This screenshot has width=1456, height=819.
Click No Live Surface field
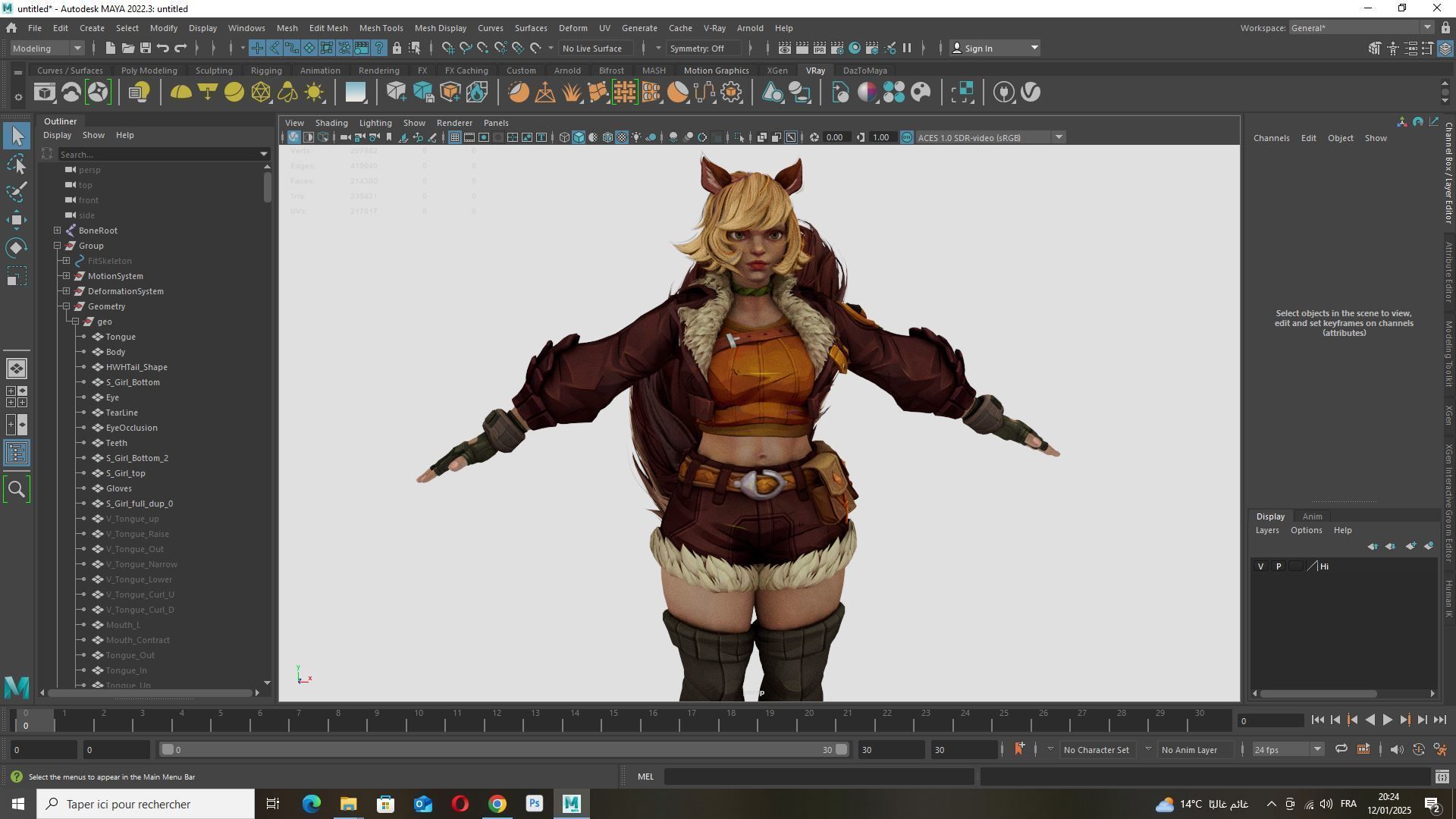click(x=595, y=49)
